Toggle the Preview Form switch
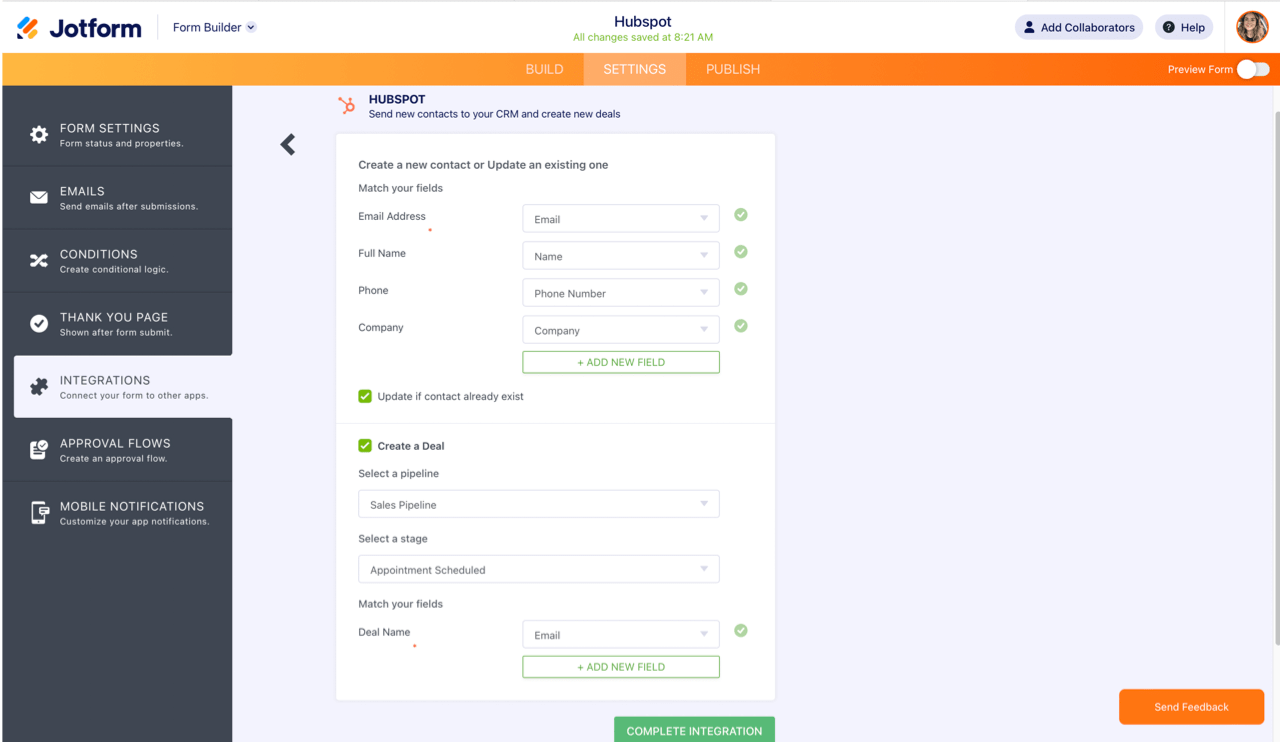Viewport: 1280px width, 742px height. 1253,69
